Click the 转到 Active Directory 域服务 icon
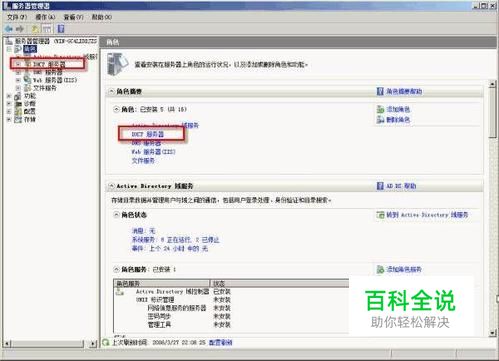The image size is (499, 361). click(x=380, y=215)
